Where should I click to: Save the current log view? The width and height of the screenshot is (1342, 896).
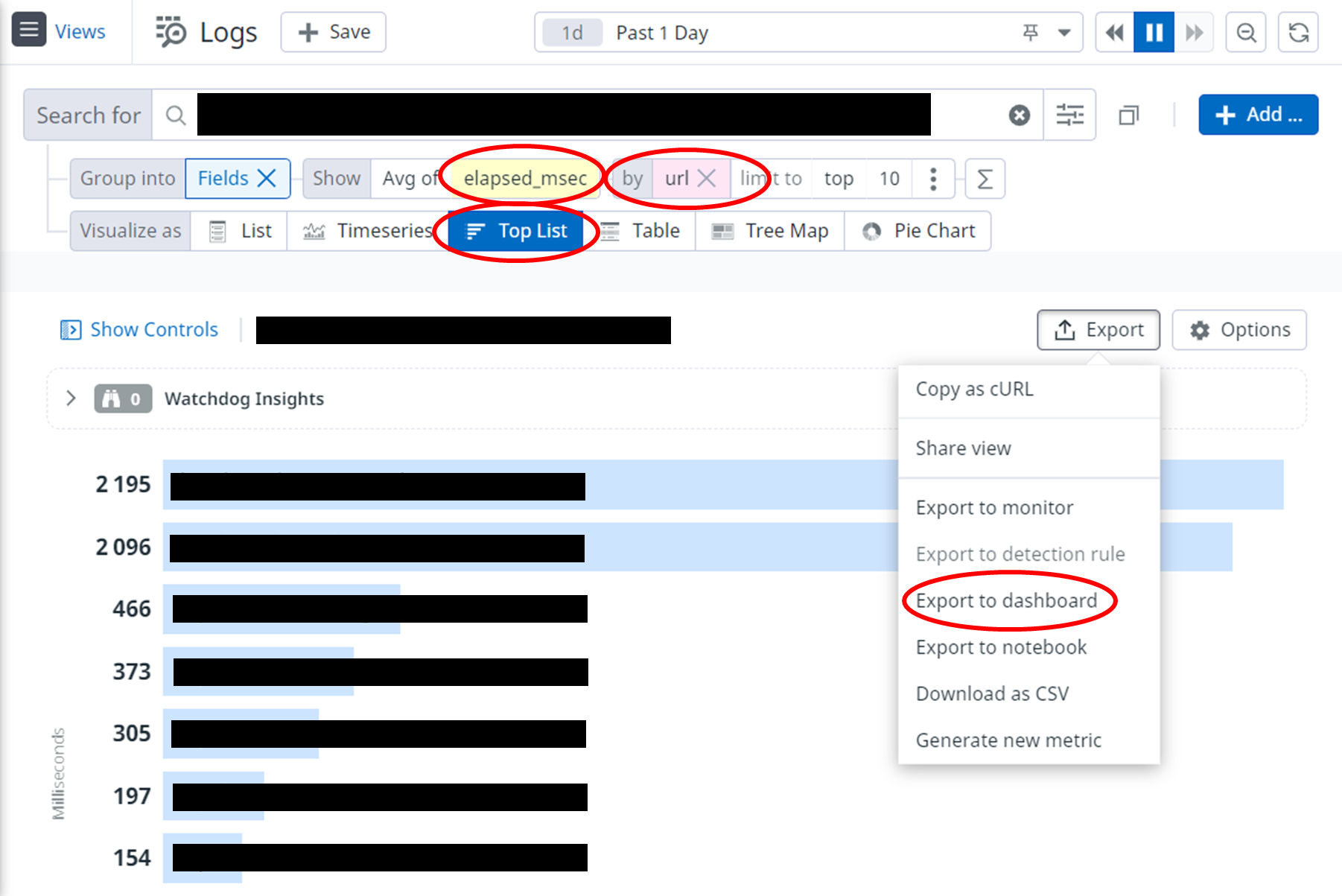pos(333,32)
